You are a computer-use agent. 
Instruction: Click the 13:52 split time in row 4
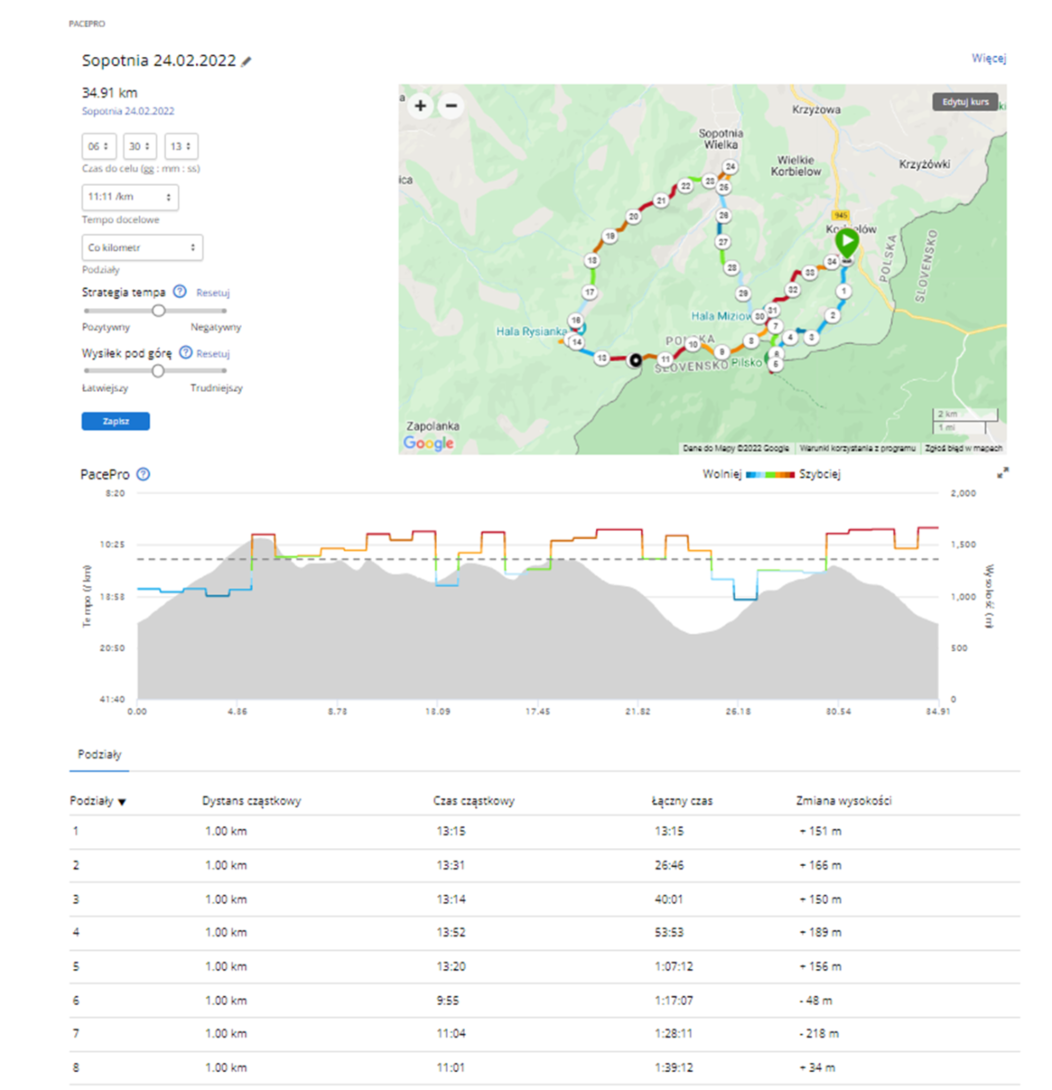coord(451,932)
